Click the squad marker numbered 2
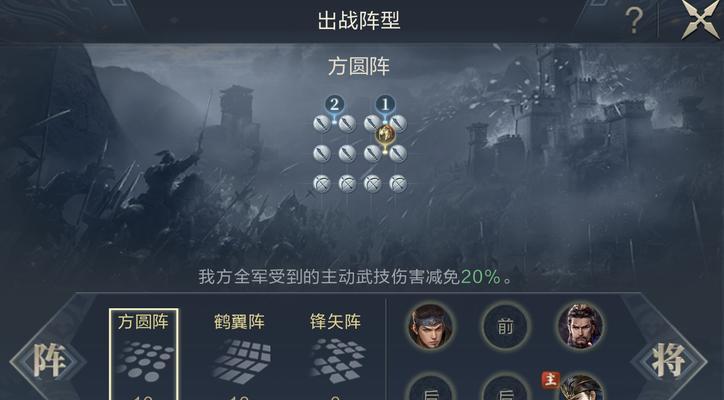This screenshot has height=400, width=724. [335, 104]
